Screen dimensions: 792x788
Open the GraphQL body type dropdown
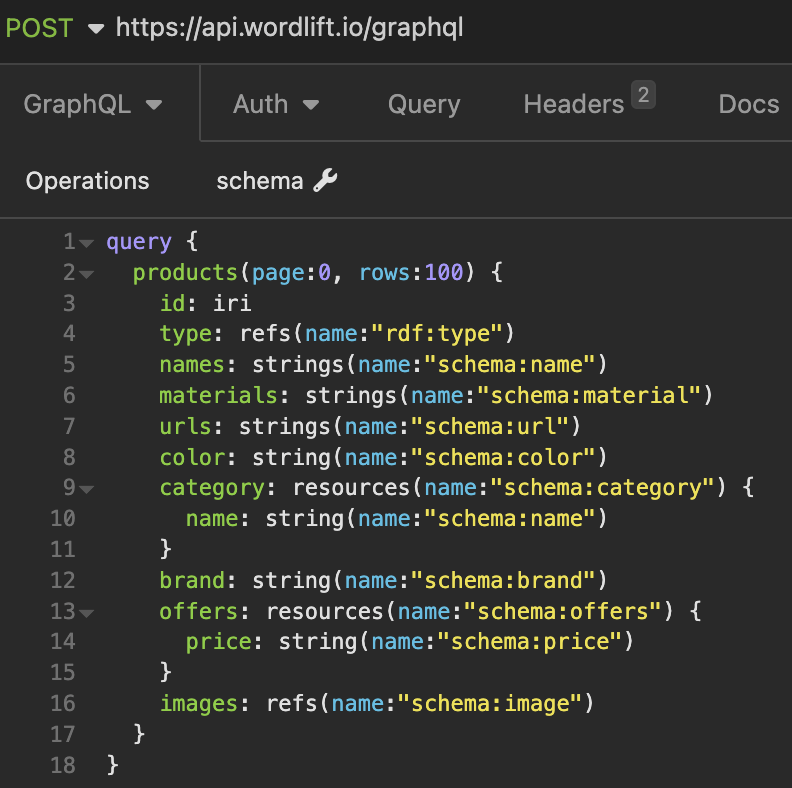pos(93,105)
